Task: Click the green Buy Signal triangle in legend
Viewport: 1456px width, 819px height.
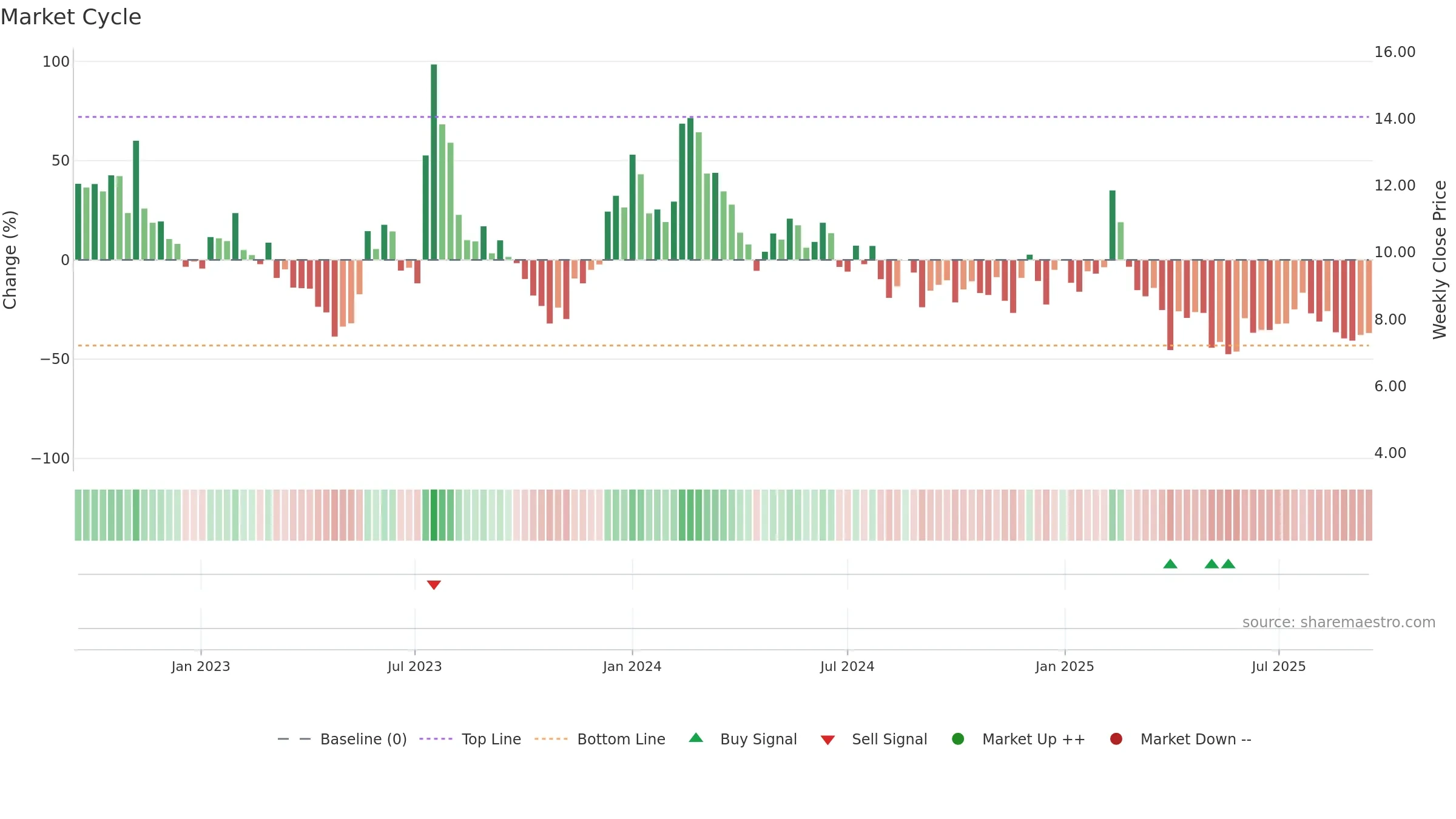Action: (x=696, y=738)
